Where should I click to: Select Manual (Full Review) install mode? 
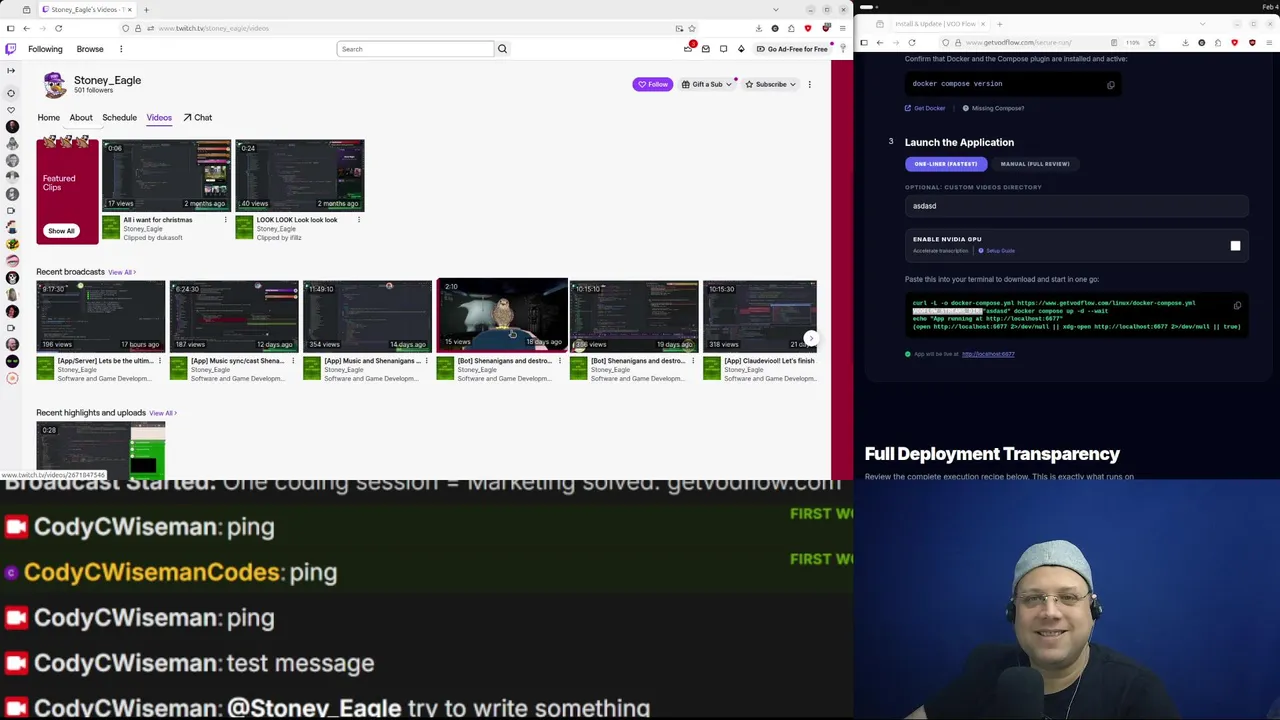click(x=1034, y=164)
